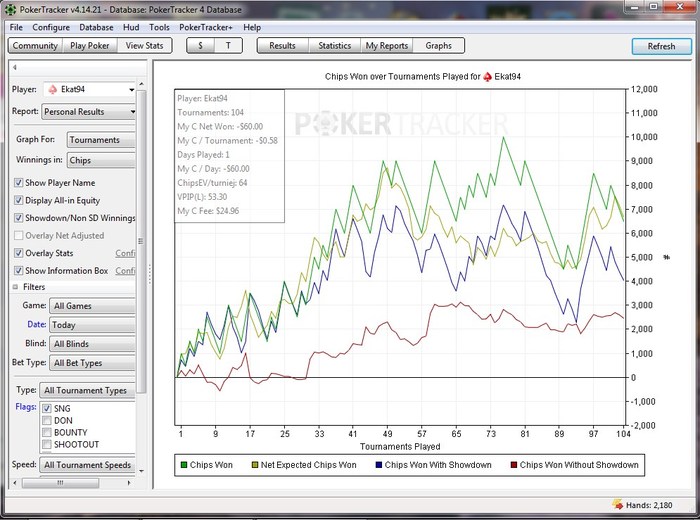Screen dimensions: 700x520
Task: Select the View Stats tab
Action: click(144, 46)
